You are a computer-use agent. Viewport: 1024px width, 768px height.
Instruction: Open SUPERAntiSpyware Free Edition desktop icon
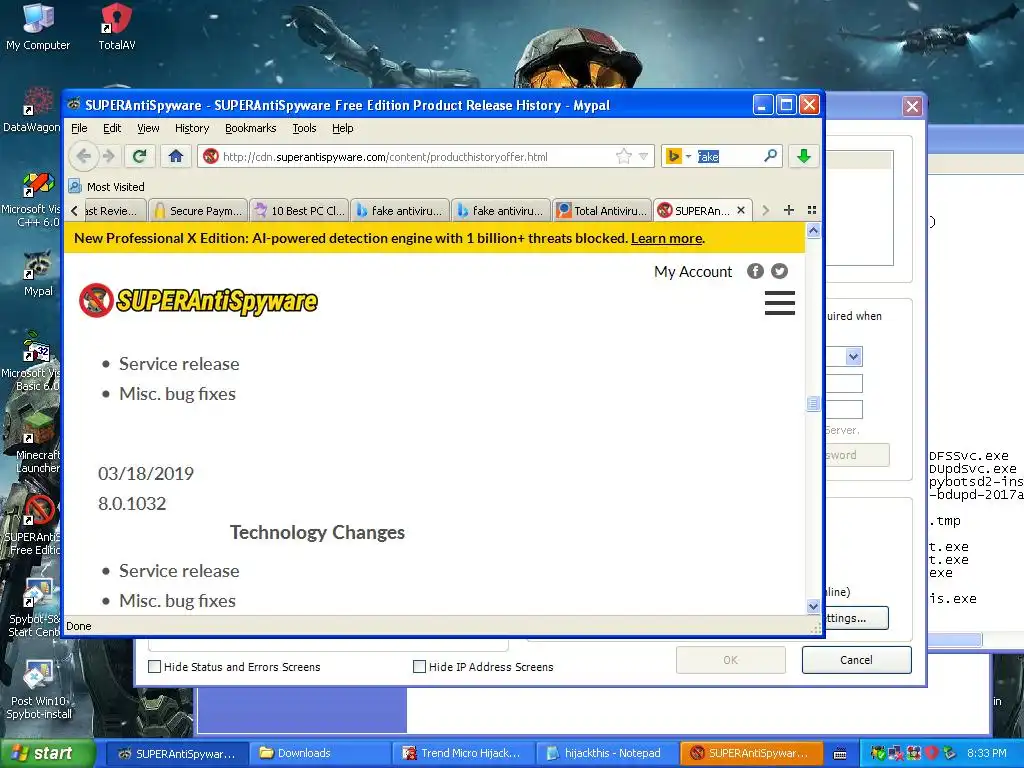point(33,524)
